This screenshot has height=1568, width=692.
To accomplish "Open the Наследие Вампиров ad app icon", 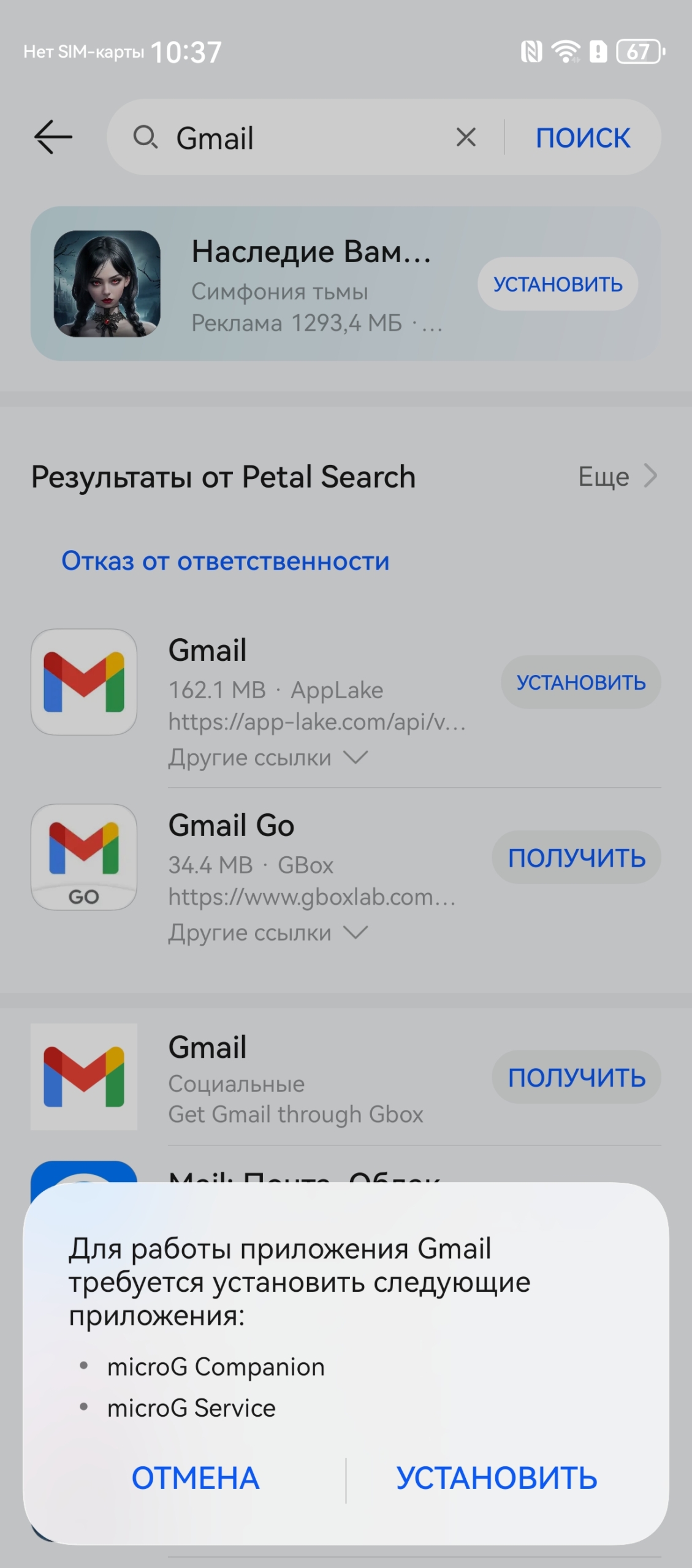I will [x=107, y=284].
